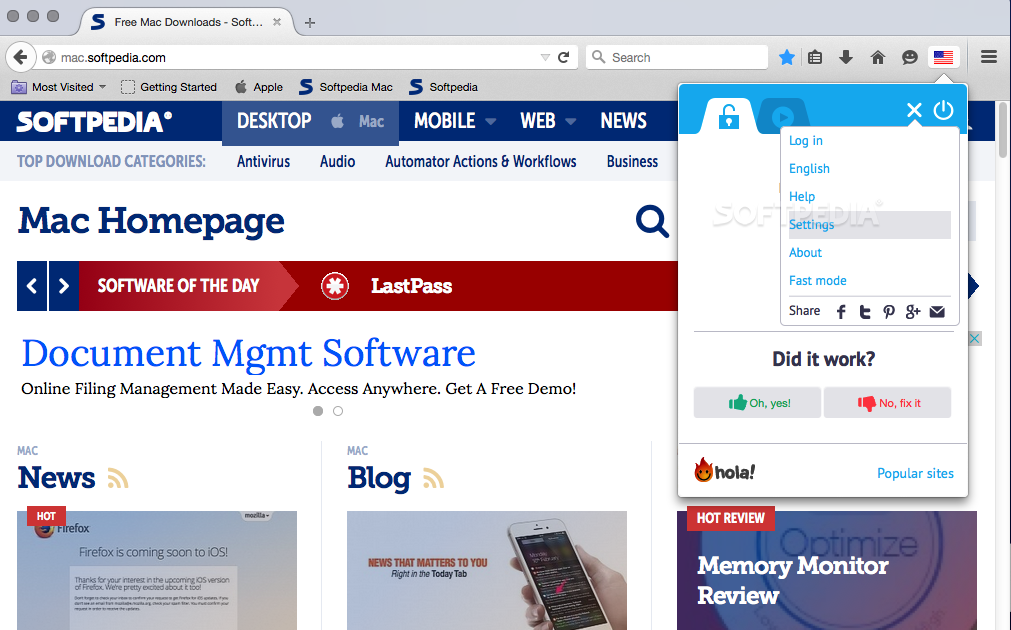Screen dimensions: 1011x630
Task: Share Hola on Pinterest
Action: click(x=888, y=312)
